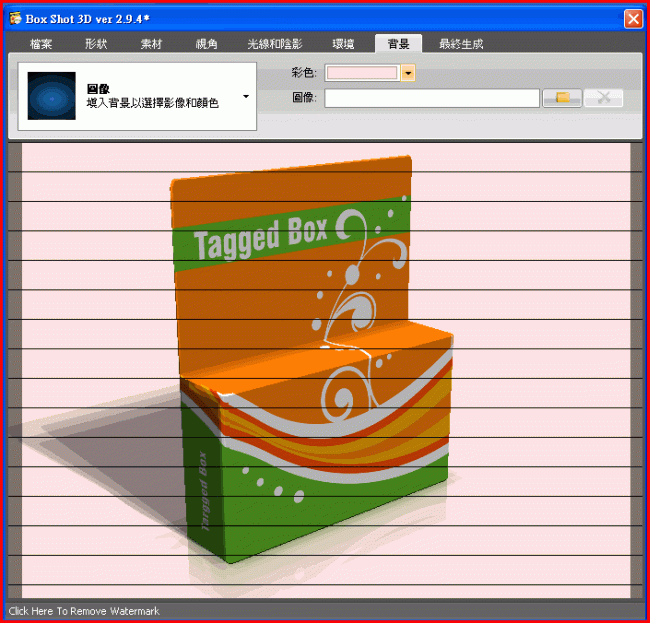Select the 背景 tab
Viewport: 650px width, 623px height.
pyautogui.click(x=398, y=44)
